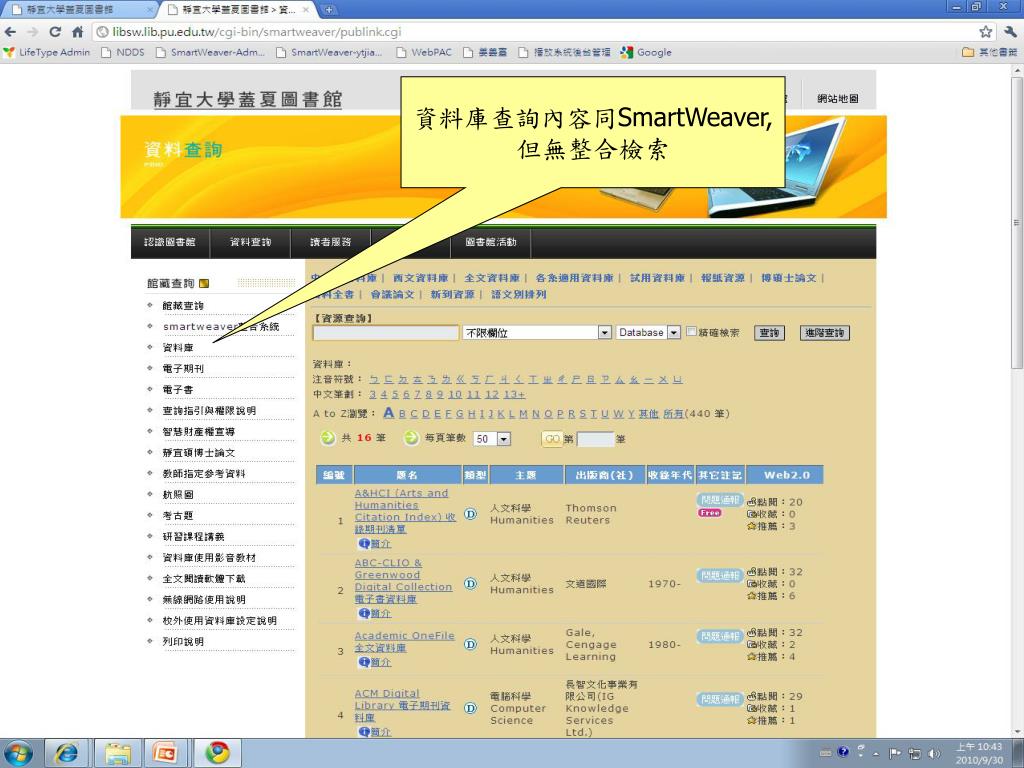
Task: Click the green arrow beside total count
Action: pyautogui.click(x=328, y=438)
